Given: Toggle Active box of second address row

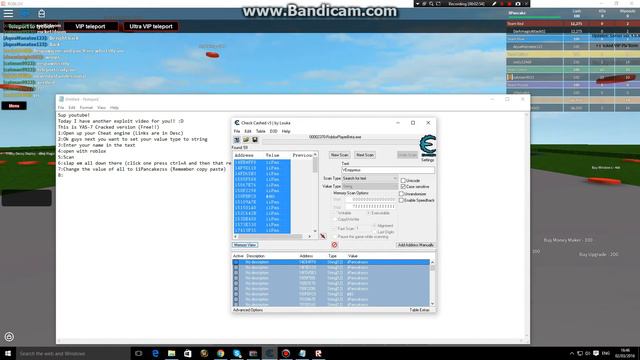Looking at the screenshot, I should click(x=236, y=267).
